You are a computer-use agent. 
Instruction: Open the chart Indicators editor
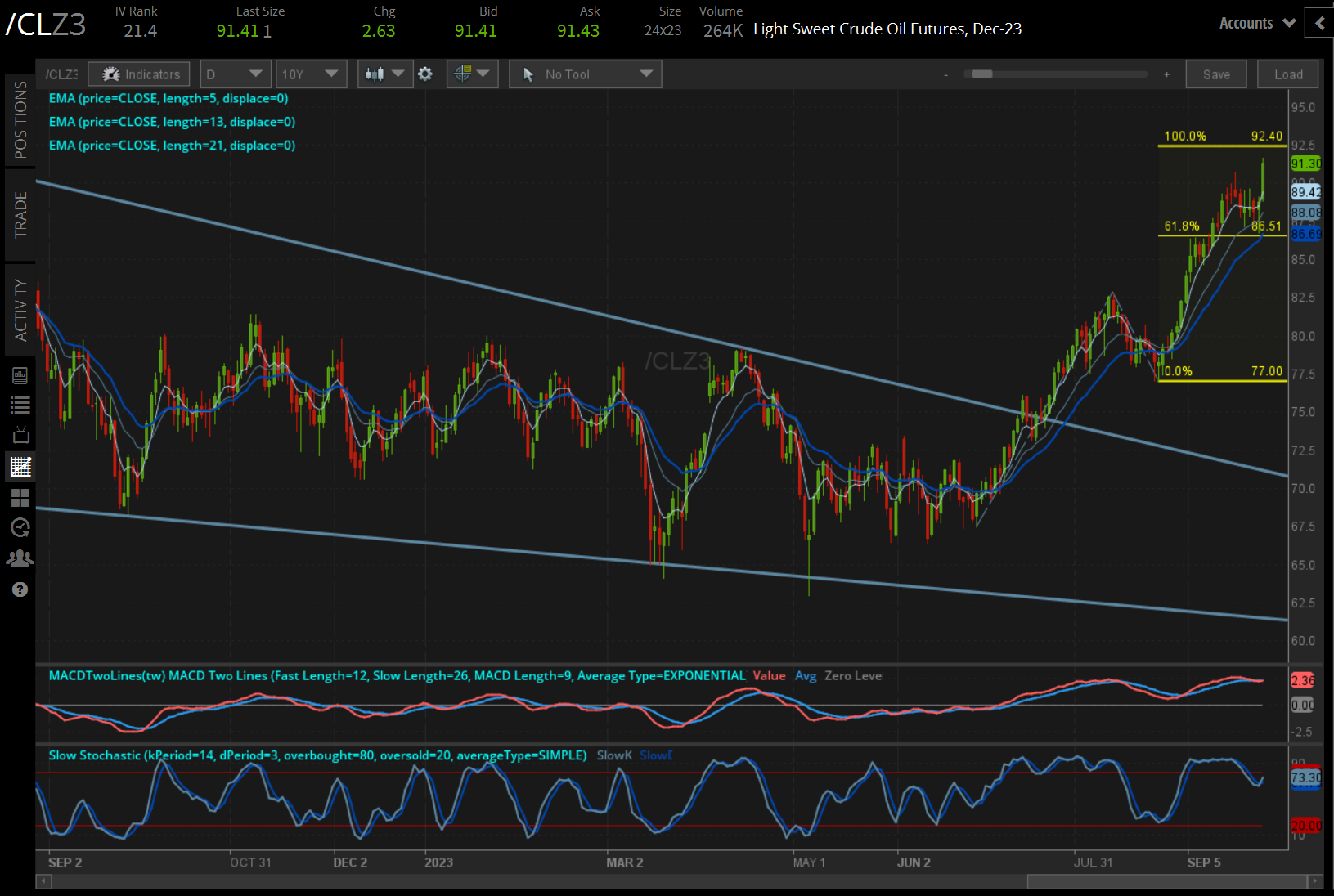[x=138, y=74]
